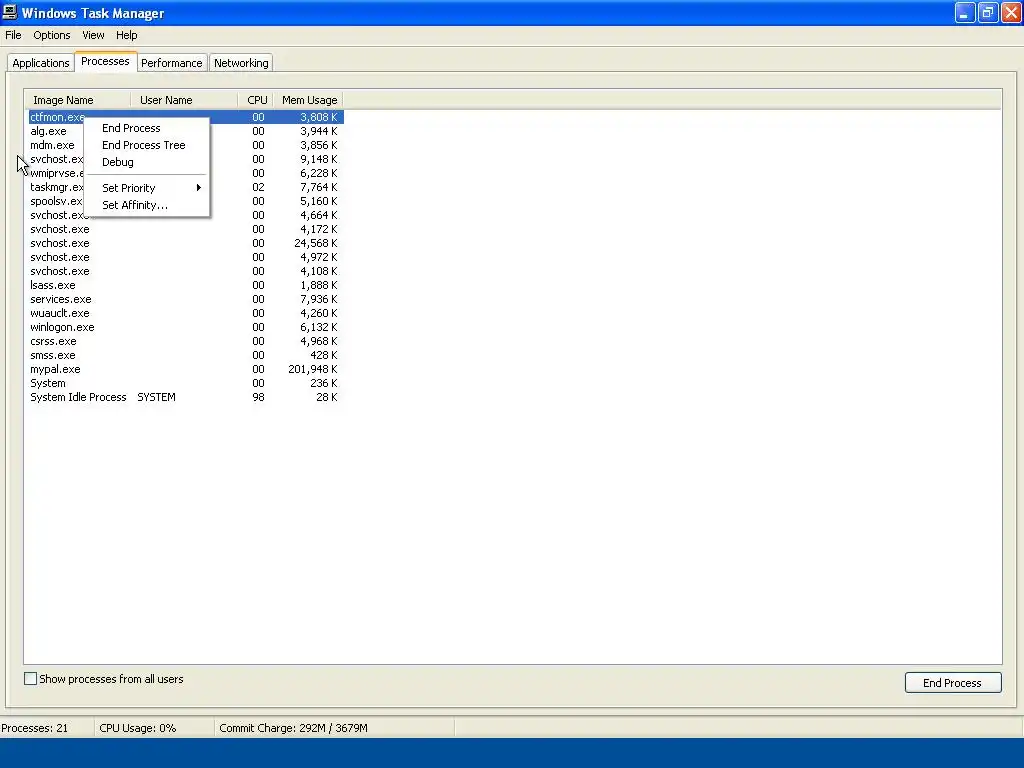Open the View menu
Image resolution: width=1024 pixels, height=768 pixels.
(93, 35)
